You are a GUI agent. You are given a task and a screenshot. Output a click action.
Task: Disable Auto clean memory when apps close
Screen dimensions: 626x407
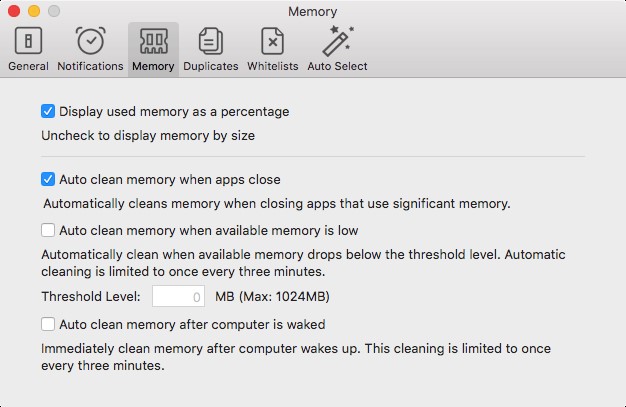(x=48, y=180)
